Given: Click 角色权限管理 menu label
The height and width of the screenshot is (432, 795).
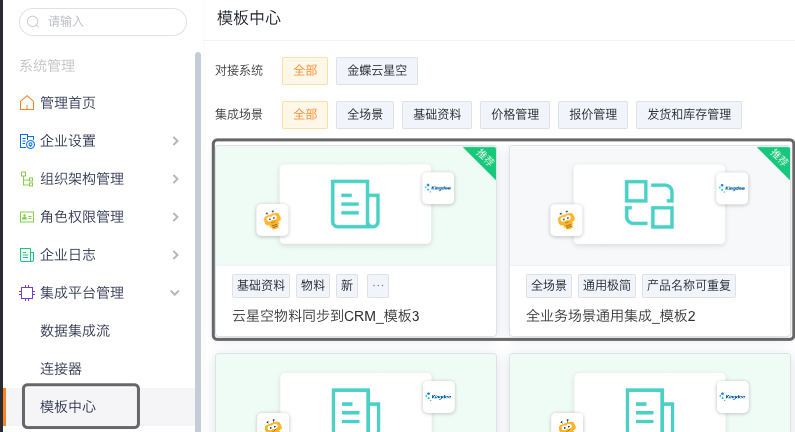Looking at the screenshot, I should pyautogui.click(x=82, y=217).
